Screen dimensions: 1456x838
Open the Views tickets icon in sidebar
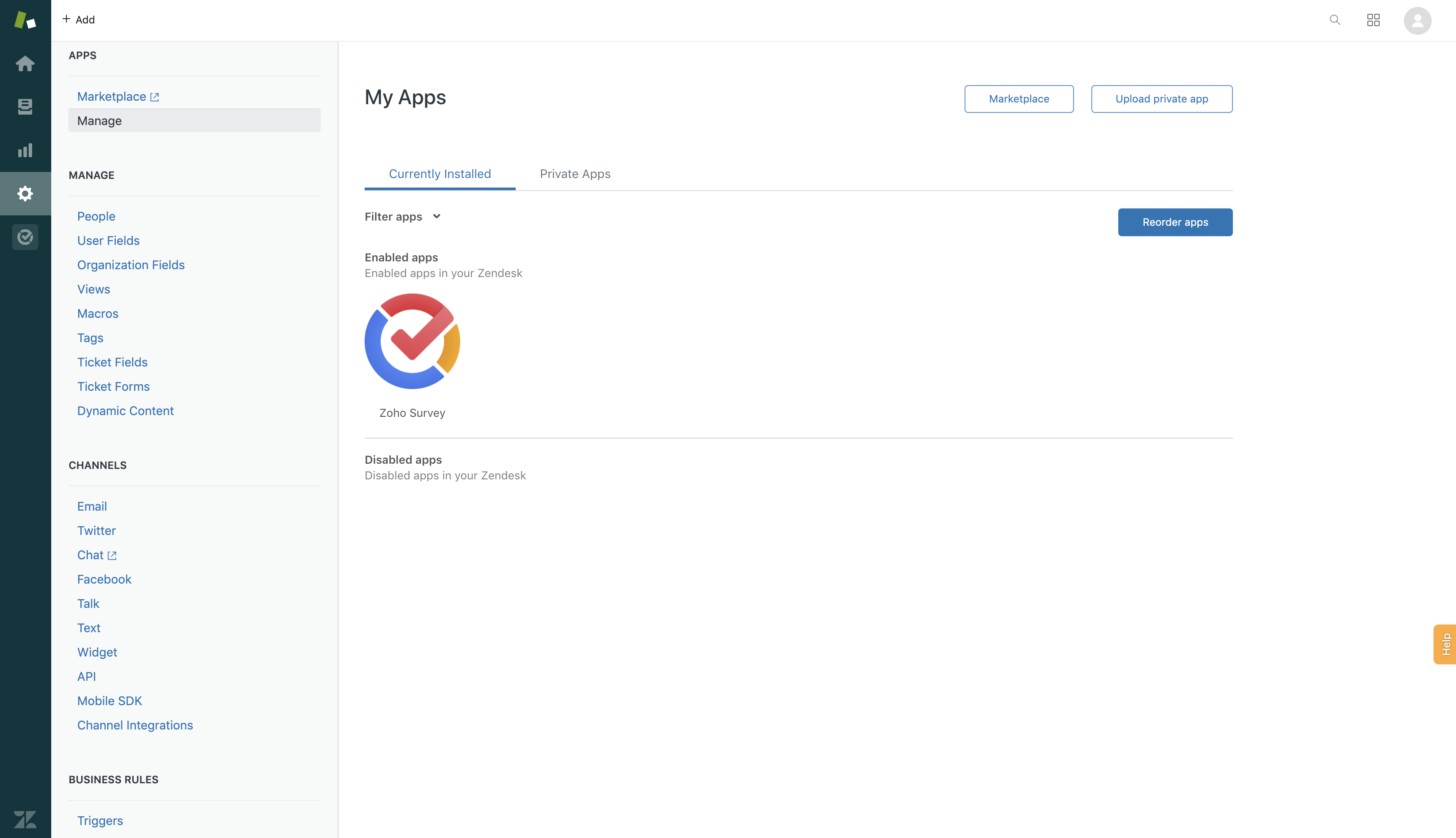(25, 106)
